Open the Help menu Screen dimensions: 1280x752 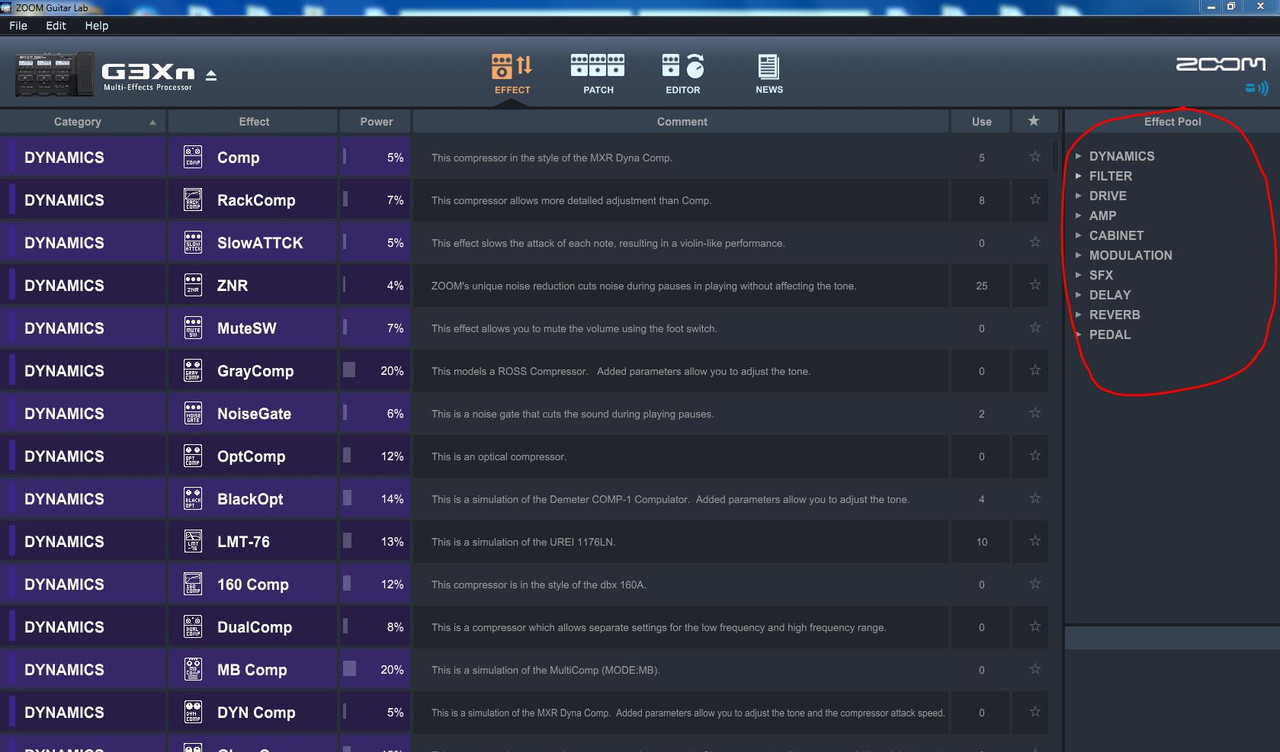[x=97, y=25]
